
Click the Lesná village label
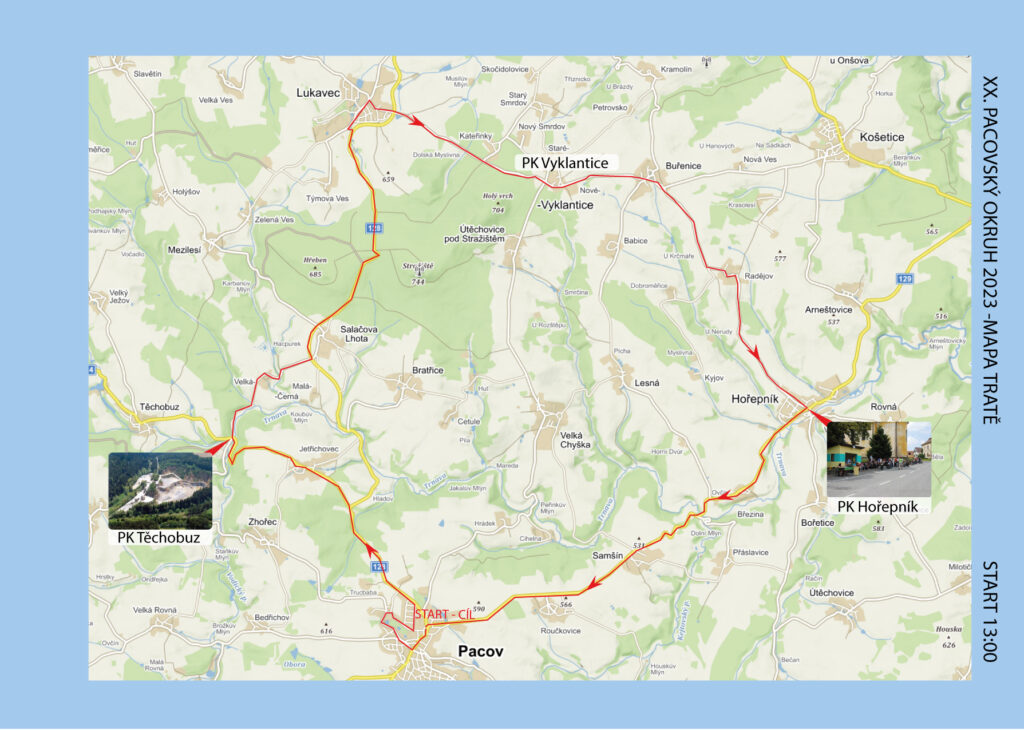pyautogui.click(x=647, y=383)
